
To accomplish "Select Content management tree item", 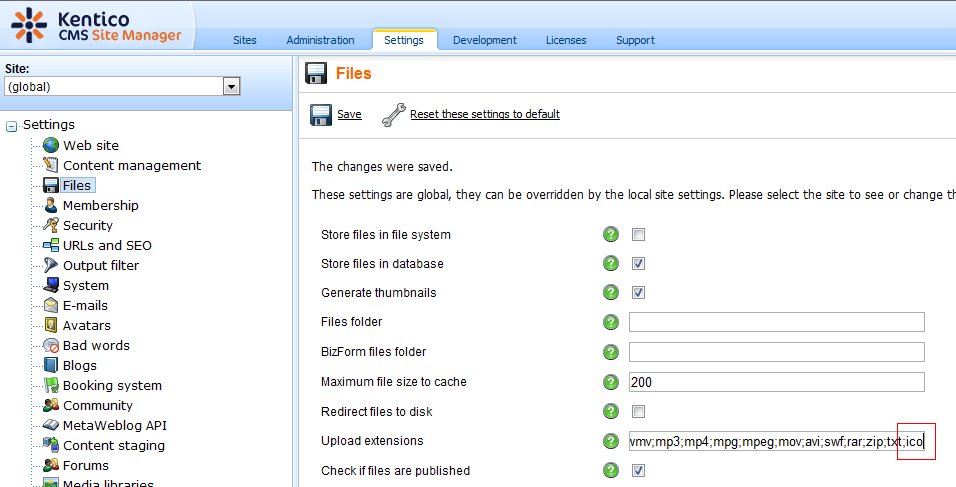I will [x=132, y=165].
